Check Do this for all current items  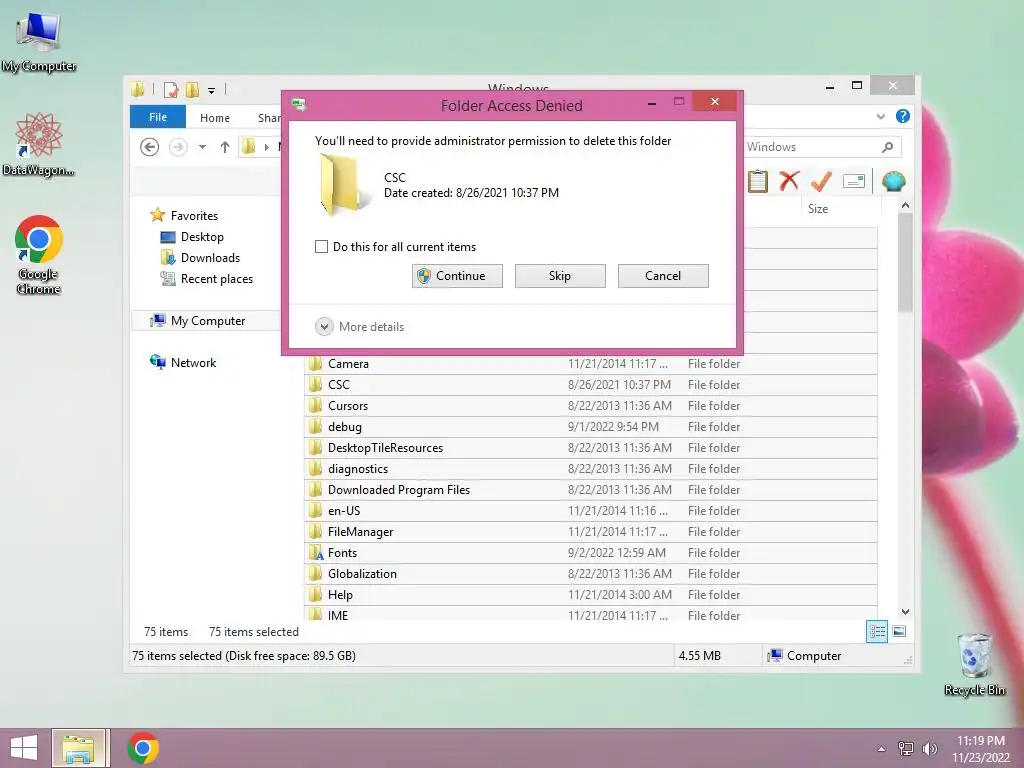[x=321, y=247]
